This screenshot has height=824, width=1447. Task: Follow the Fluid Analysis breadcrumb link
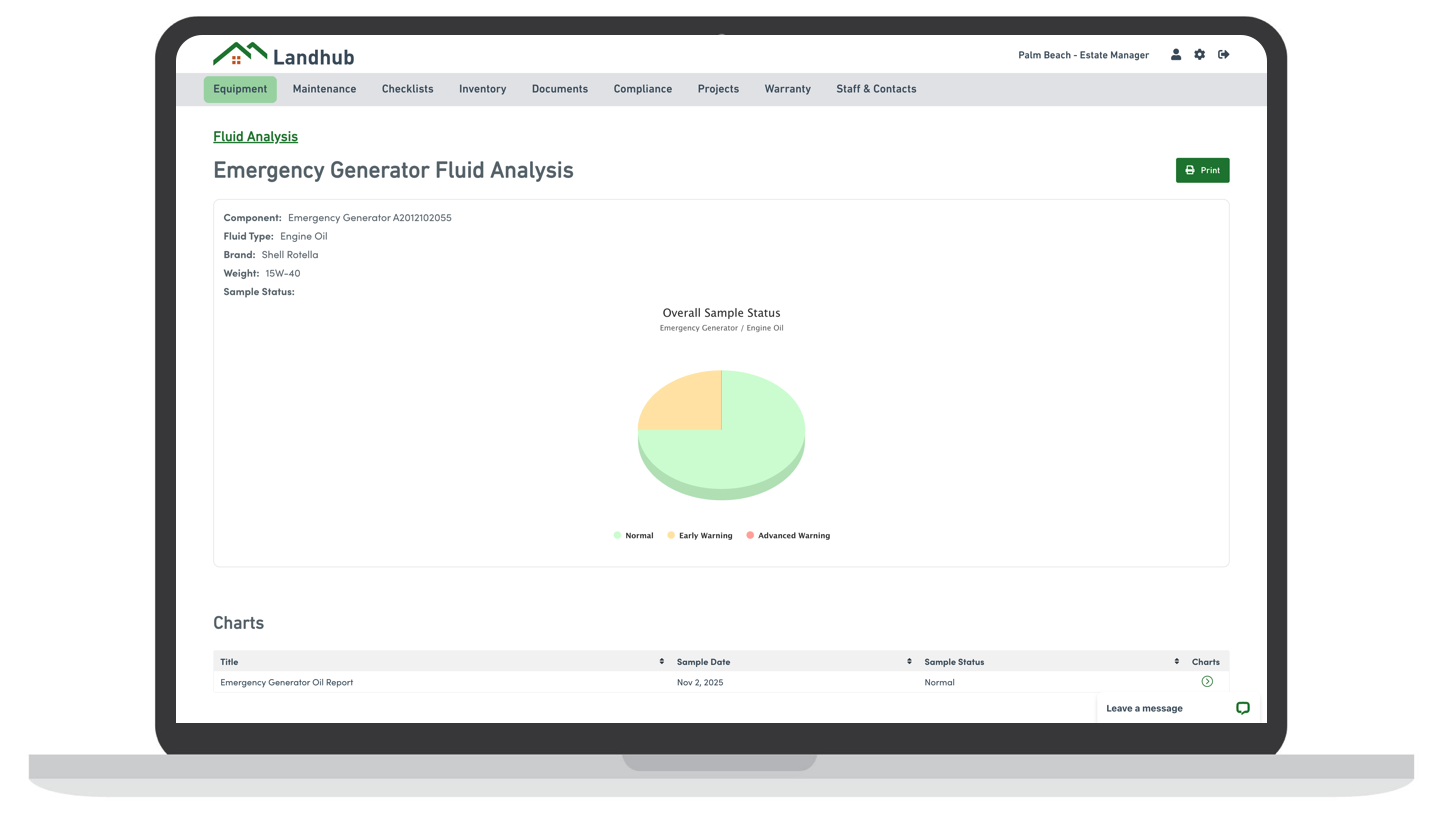click(255, 137)
